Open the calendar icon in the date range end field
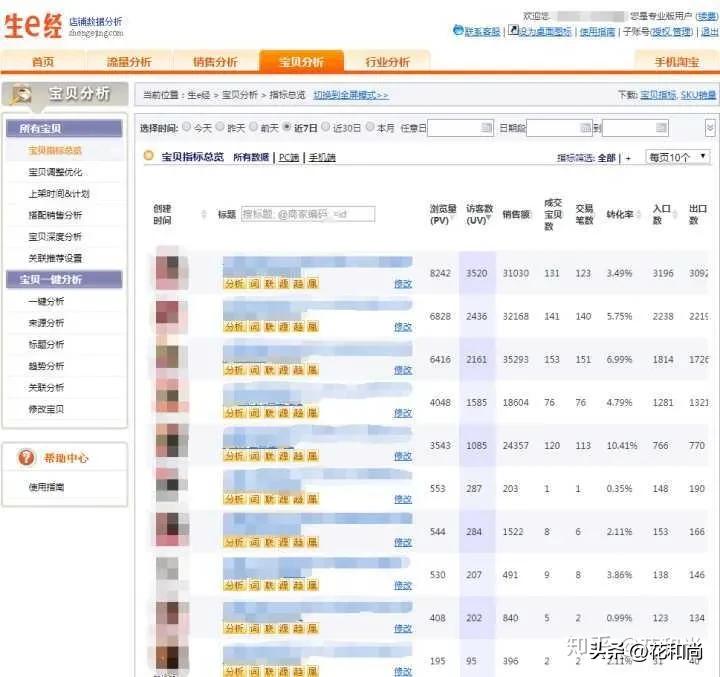The height and width of the screenshot is (677, 720). point(661,128)
